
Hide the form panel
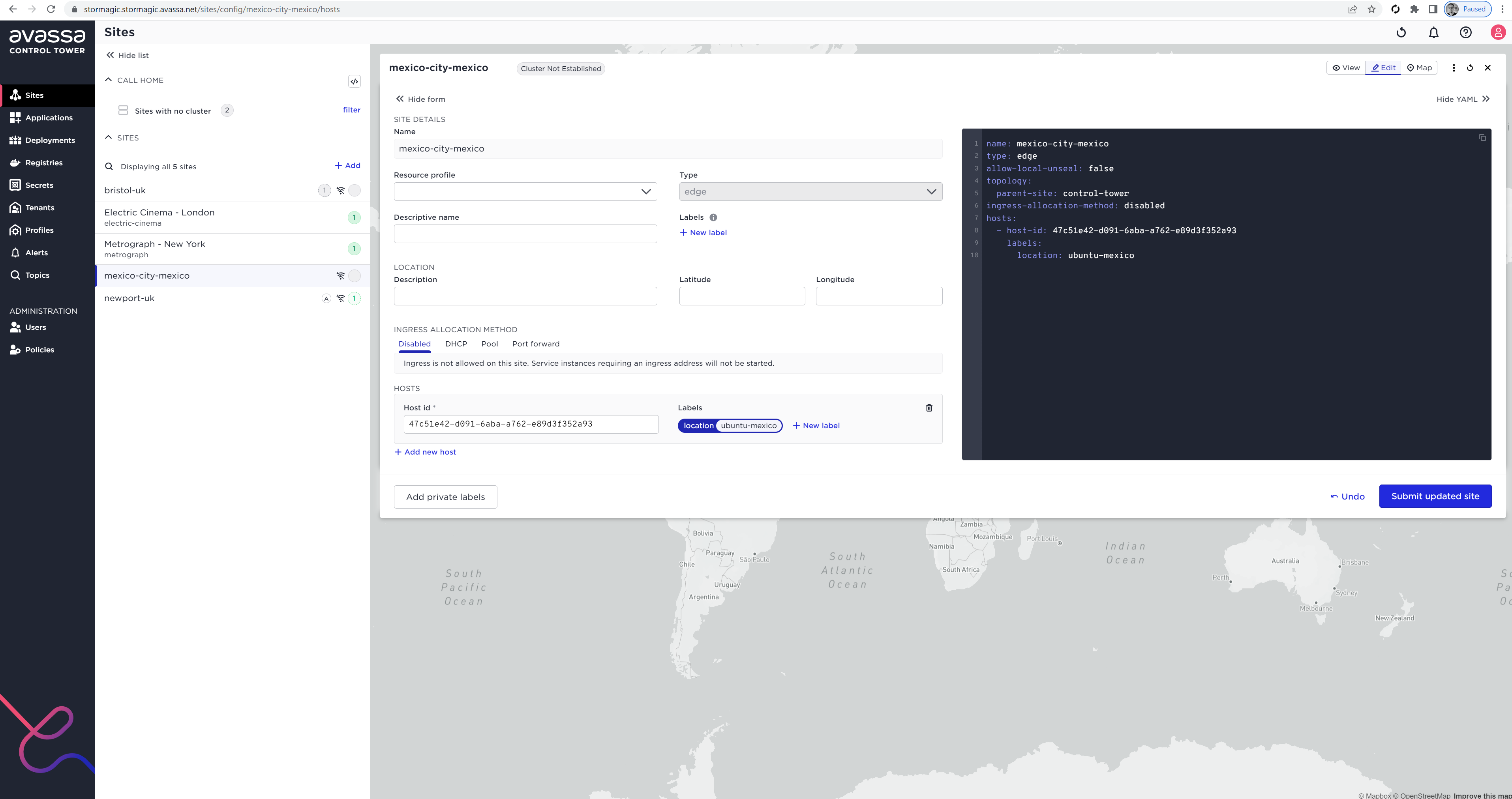[x=421, y=99]
